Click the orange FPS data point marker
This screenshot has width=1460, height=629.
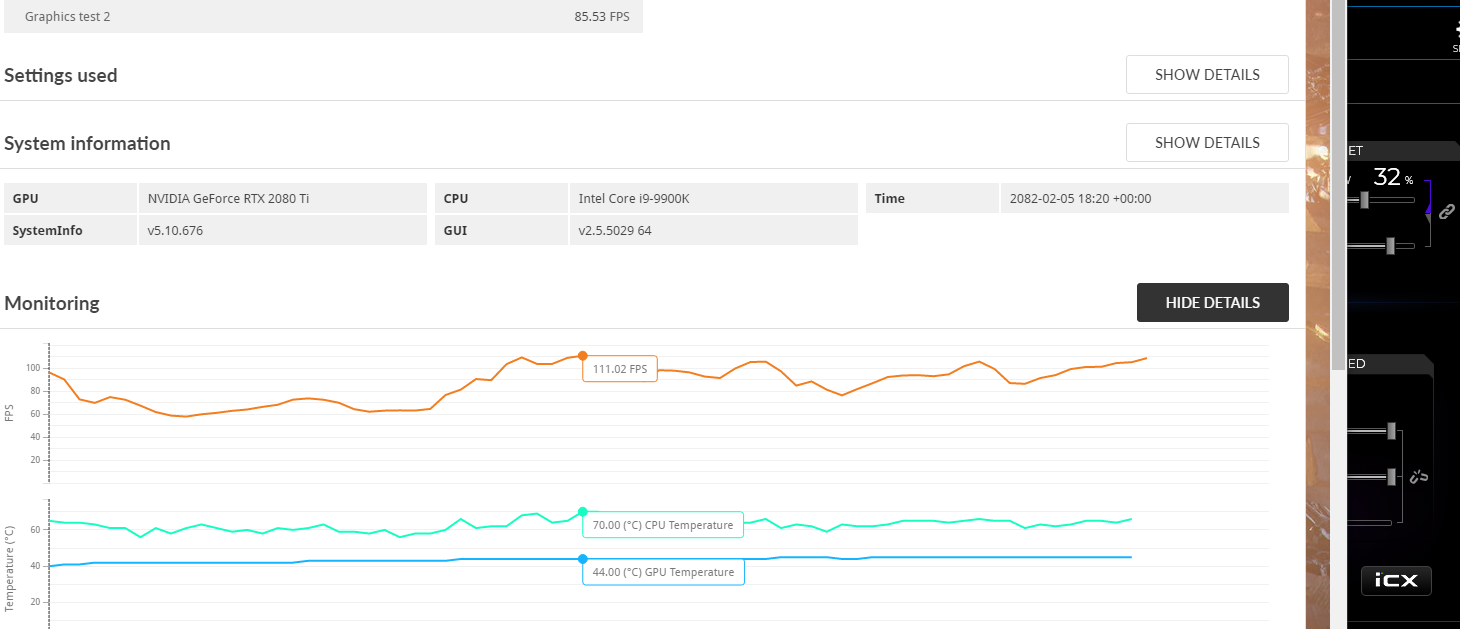583,355
